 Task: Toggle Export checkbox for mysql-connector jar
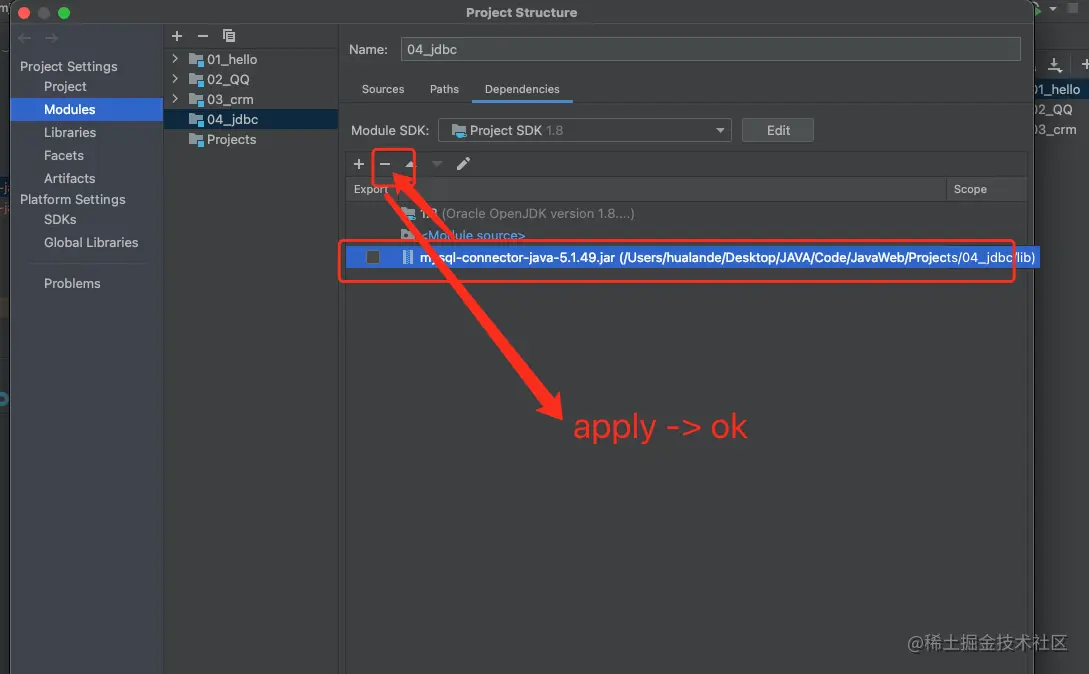click(x=373, y=257)
